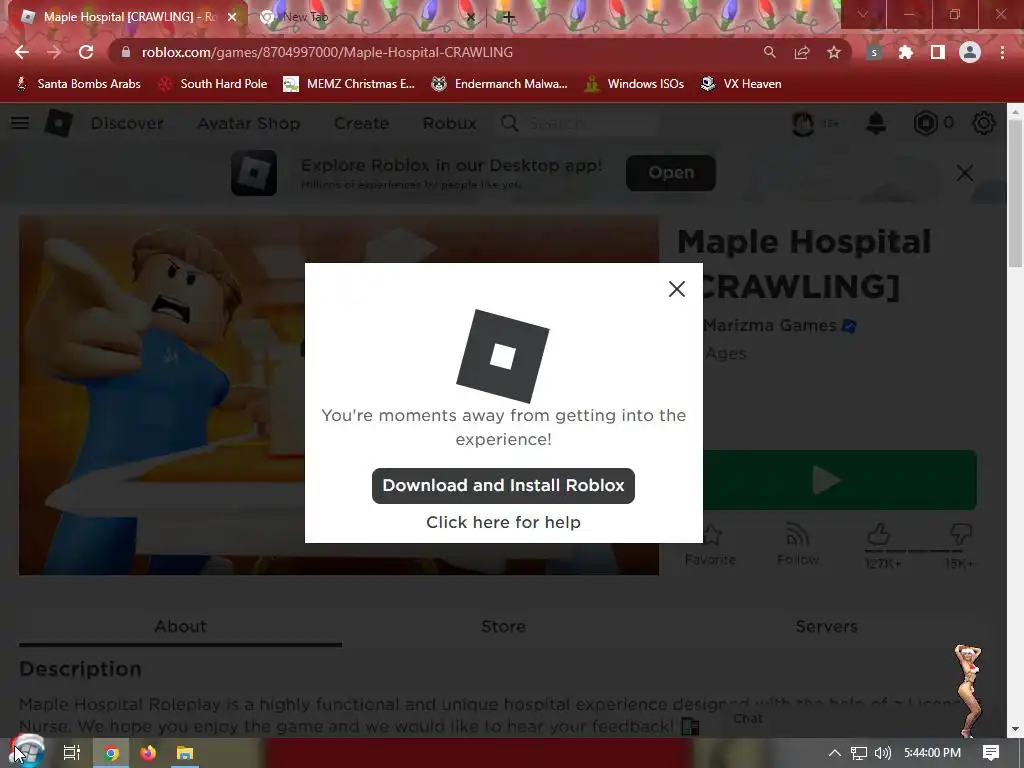The width and height of the screenshot is (1024, 768).
Task: Open the Robux balance icon
Action: point(925,123)
